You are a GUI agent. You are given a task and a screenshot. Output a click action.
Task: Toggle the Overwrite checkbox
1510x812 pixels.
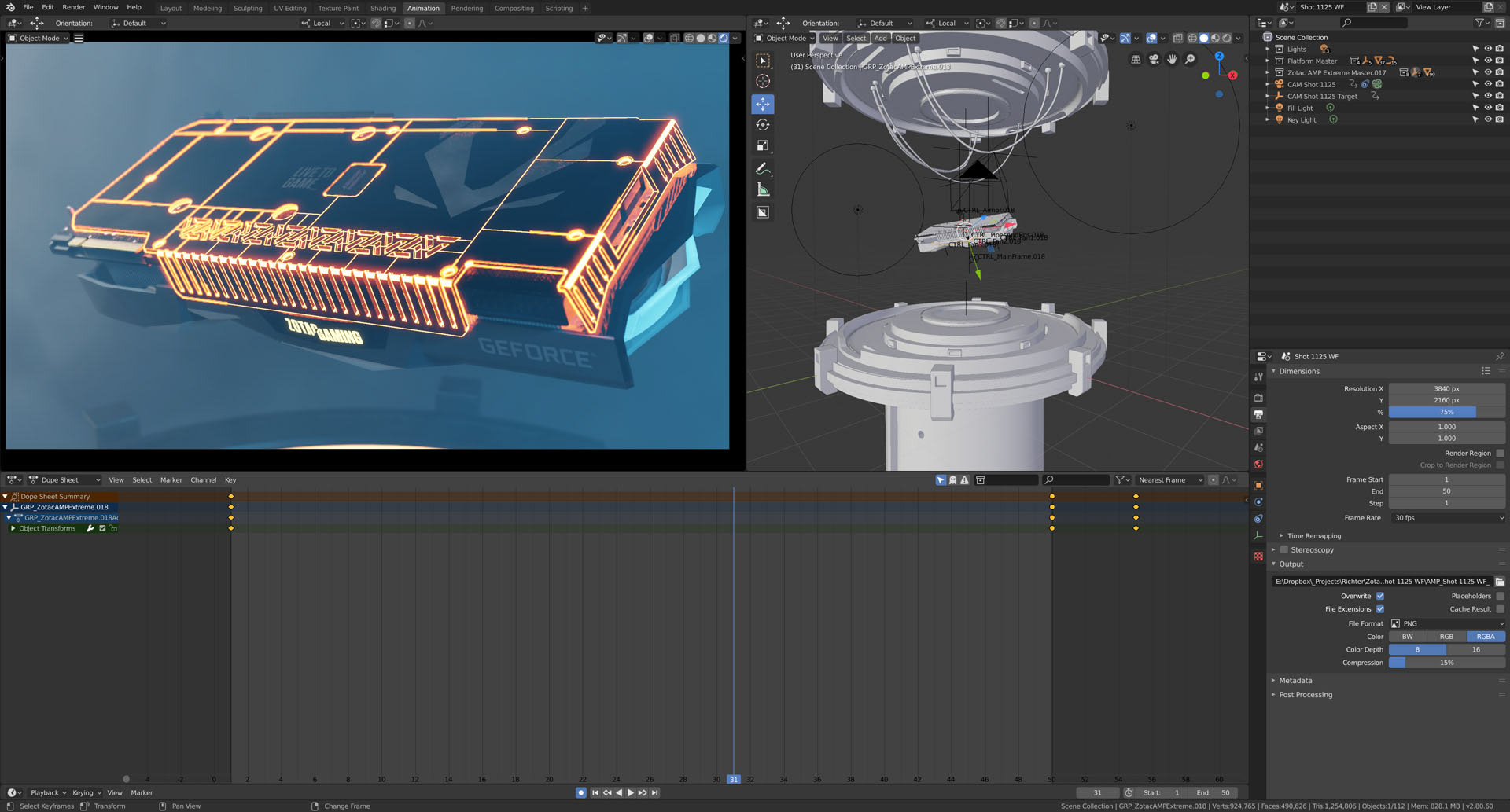click(x=1380, y=596)
